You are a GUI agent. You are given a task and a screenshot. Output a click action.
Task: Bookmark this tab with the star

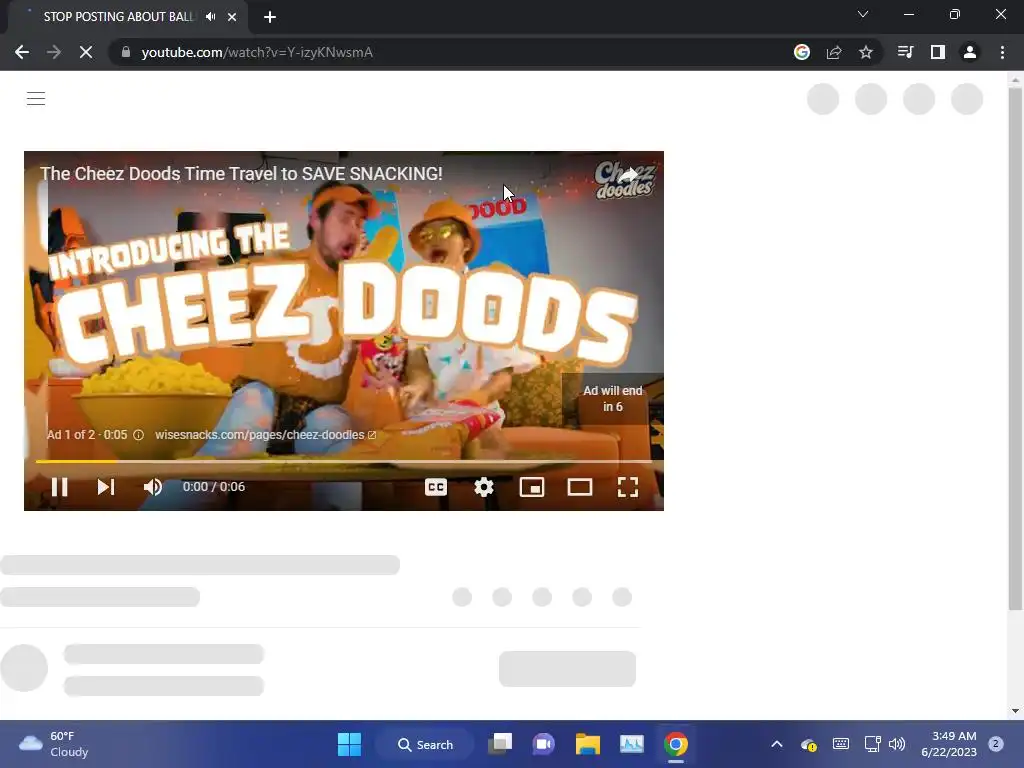coord(866,52)
